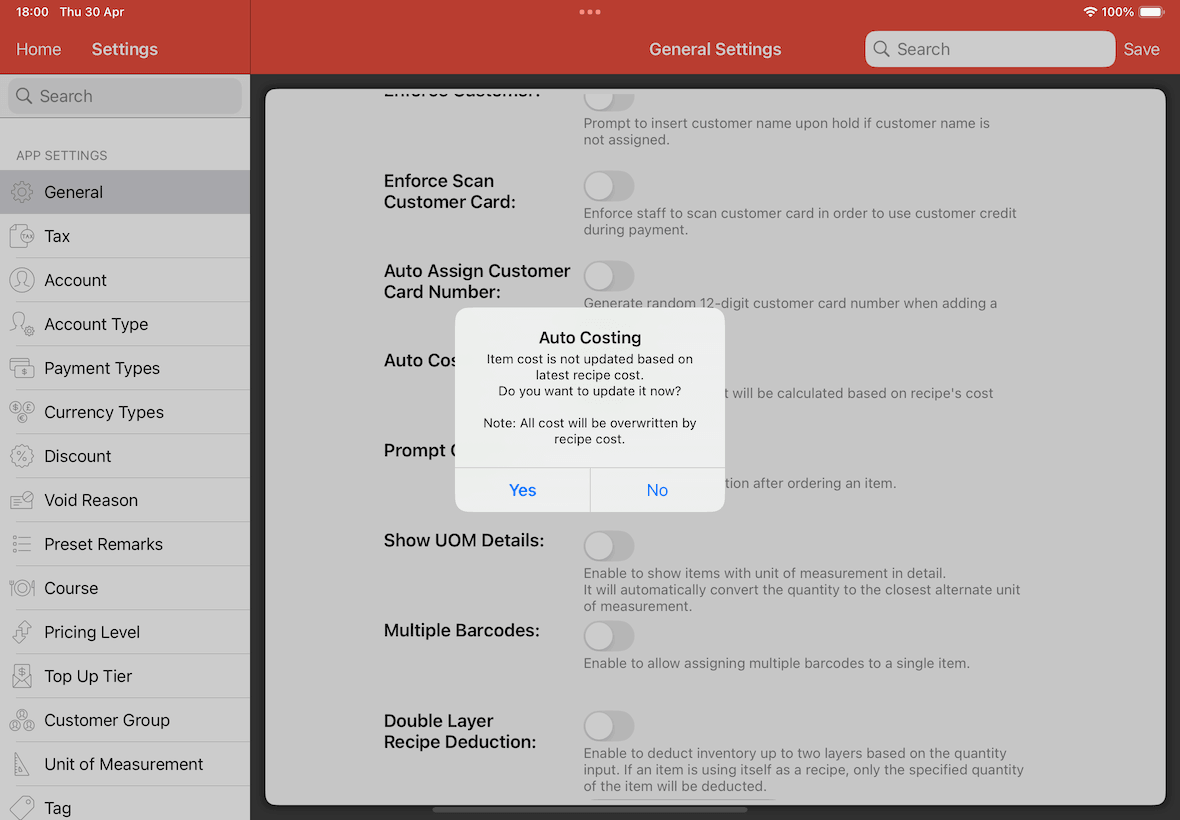
Task: Confirm Auto Costing with Yes
Action: (522, 490)
